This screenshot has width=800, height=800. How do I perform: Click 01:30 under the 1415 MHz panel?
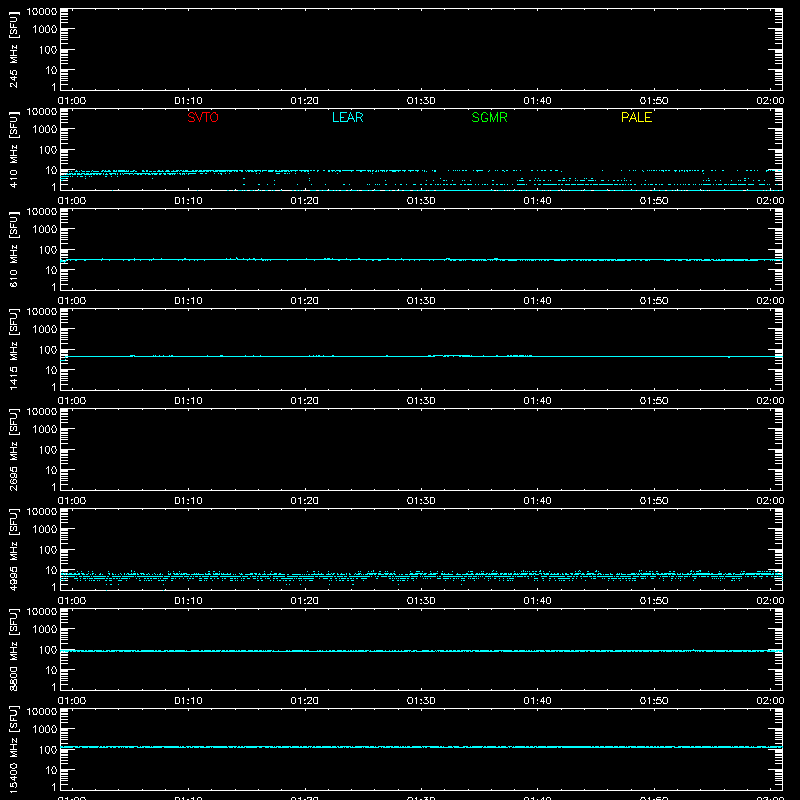tap(421, 401)
